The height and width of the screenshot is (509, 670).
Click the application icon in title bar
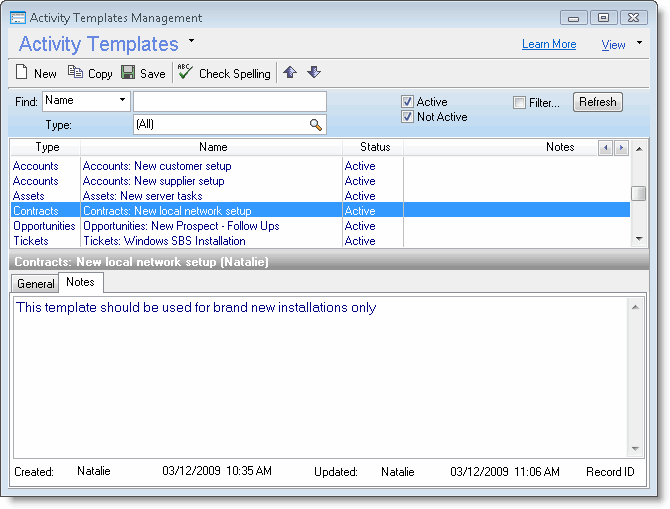tap(18, 18)
